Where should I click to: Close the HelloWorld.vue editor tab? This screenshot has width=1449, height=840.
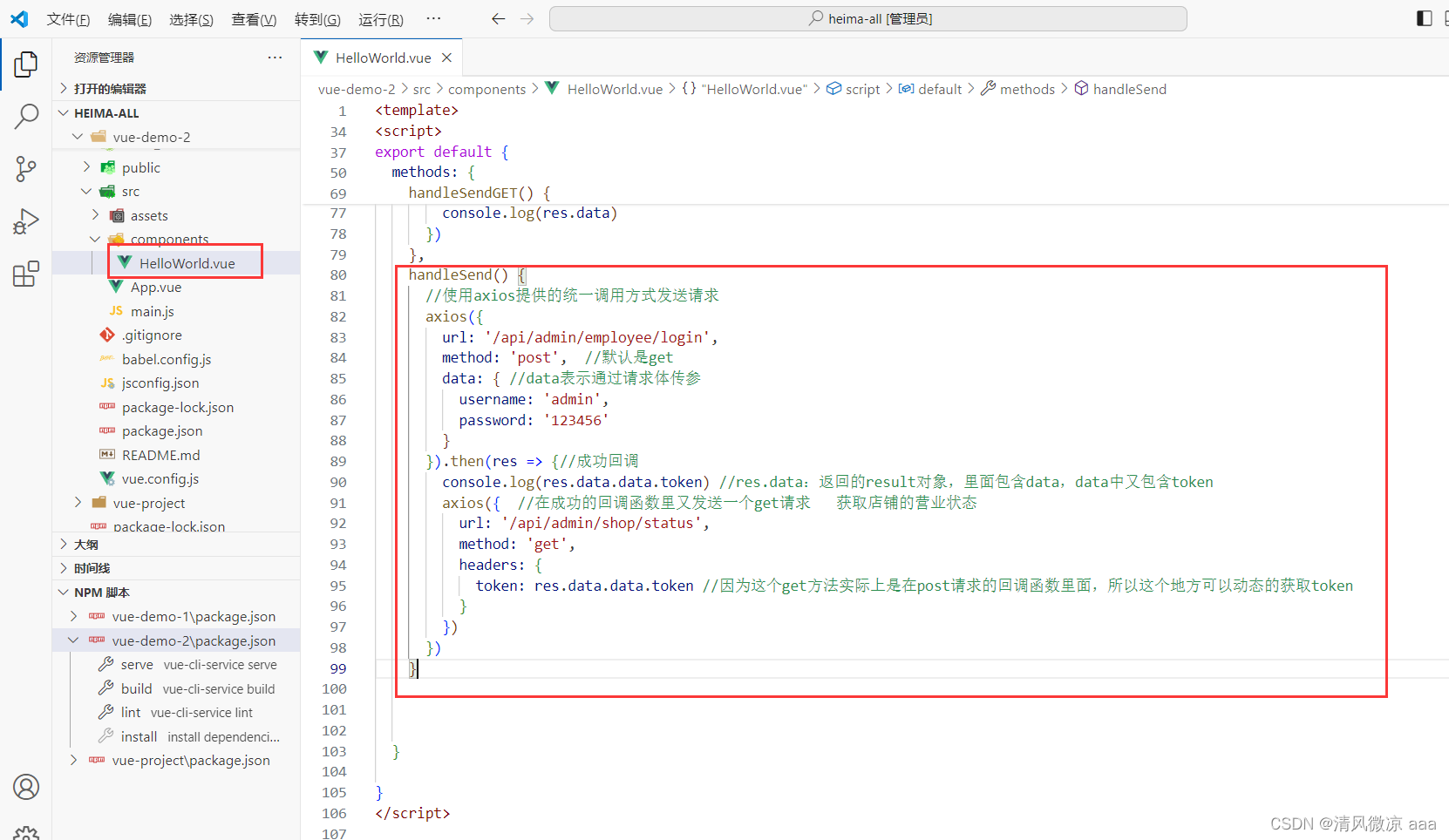pyautogui.click(x=446, y=58)
